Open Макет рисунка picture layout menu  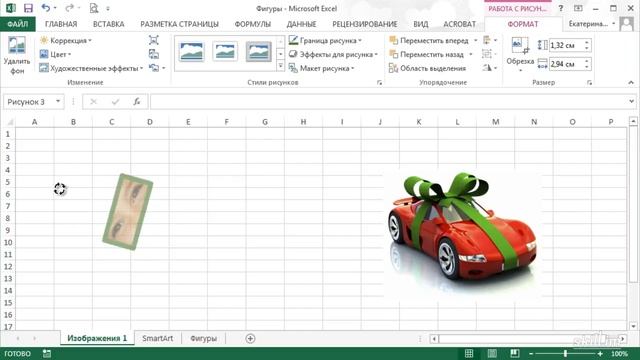pos(321,68)
